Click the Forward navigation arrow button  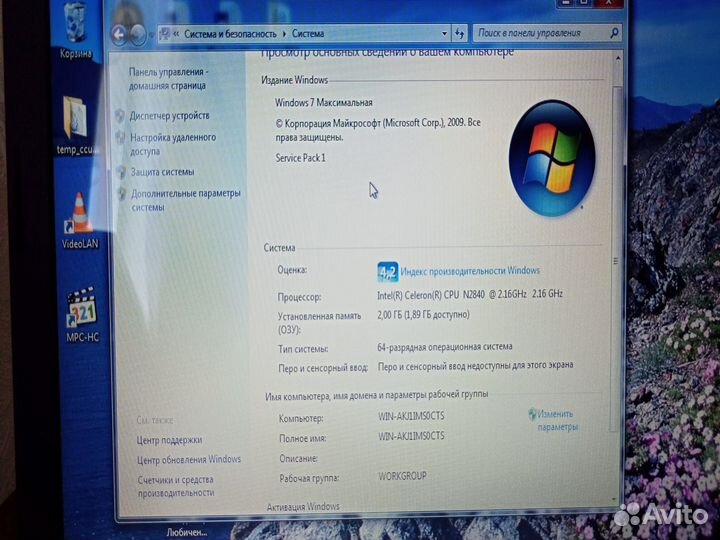(x=138, y=34)
